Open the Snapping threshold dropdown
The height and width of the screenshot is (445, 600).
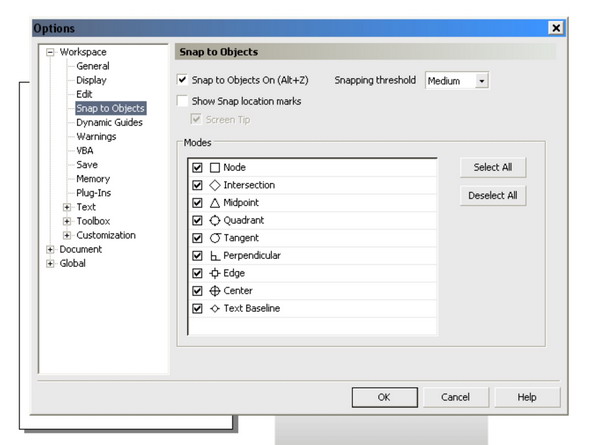(482, 81)
